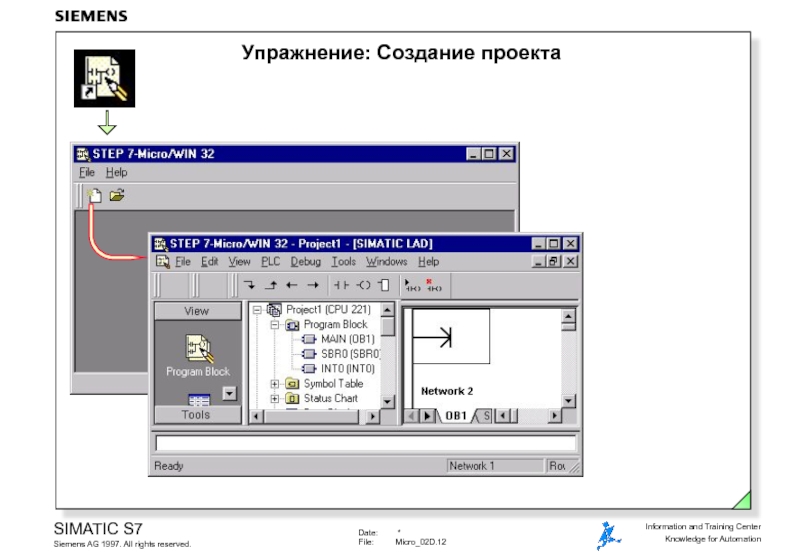
Task: Select Program Block icon in navigation bar
Action: coord(198,356)
